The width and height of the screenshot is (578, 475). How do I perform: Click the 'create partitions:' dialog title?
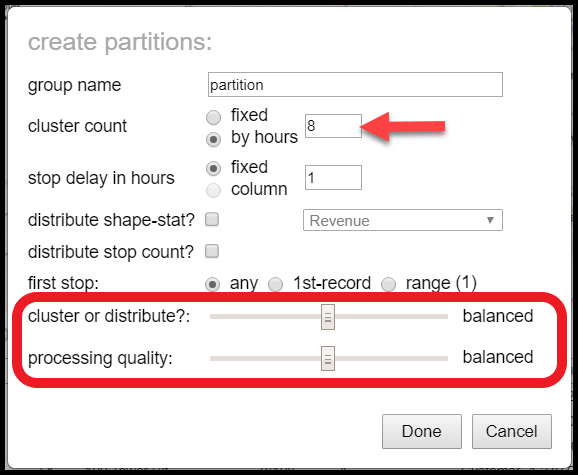pos(120,42)
